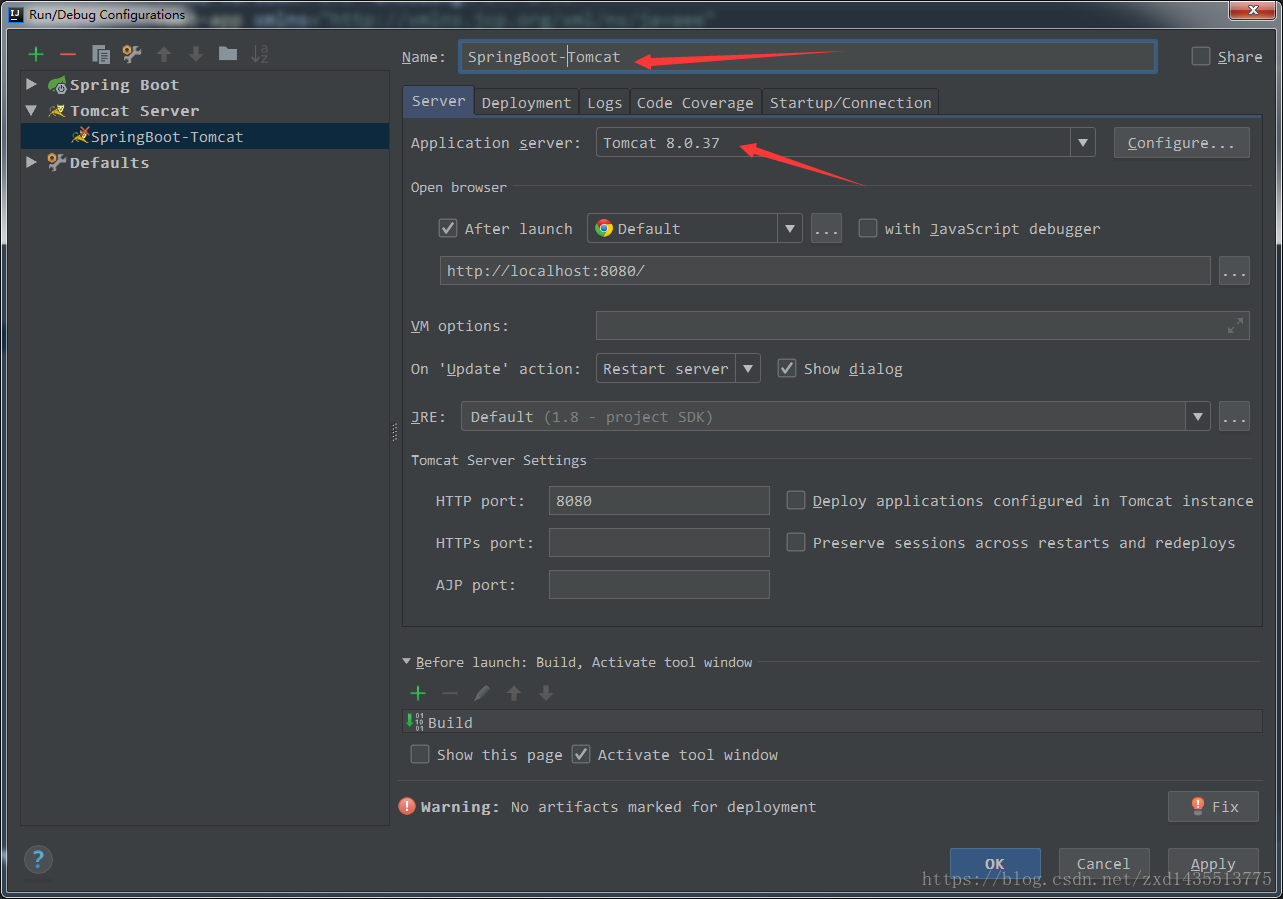Collapse the Tomcat Server tree node
The width and height of the screenshot is (1283, 899).
[x=32, y=111]
